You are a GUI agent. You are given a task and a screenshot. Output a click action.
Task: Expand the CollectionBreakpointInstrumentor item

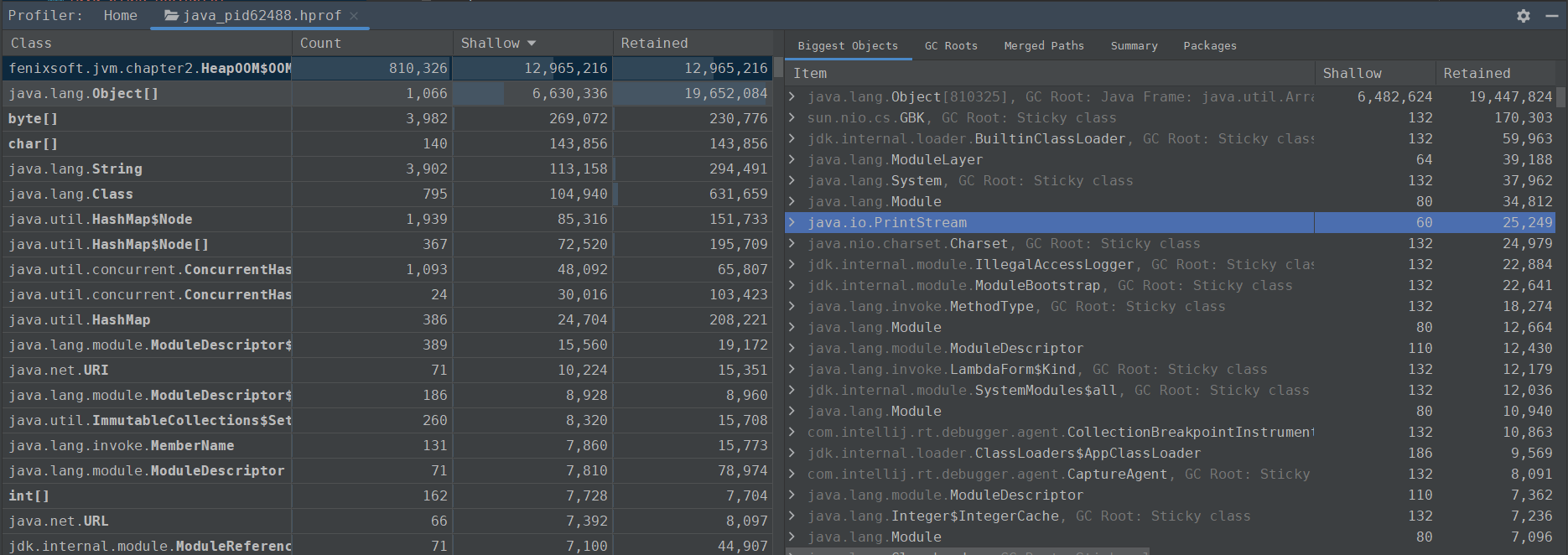click(x=792, y=433)
